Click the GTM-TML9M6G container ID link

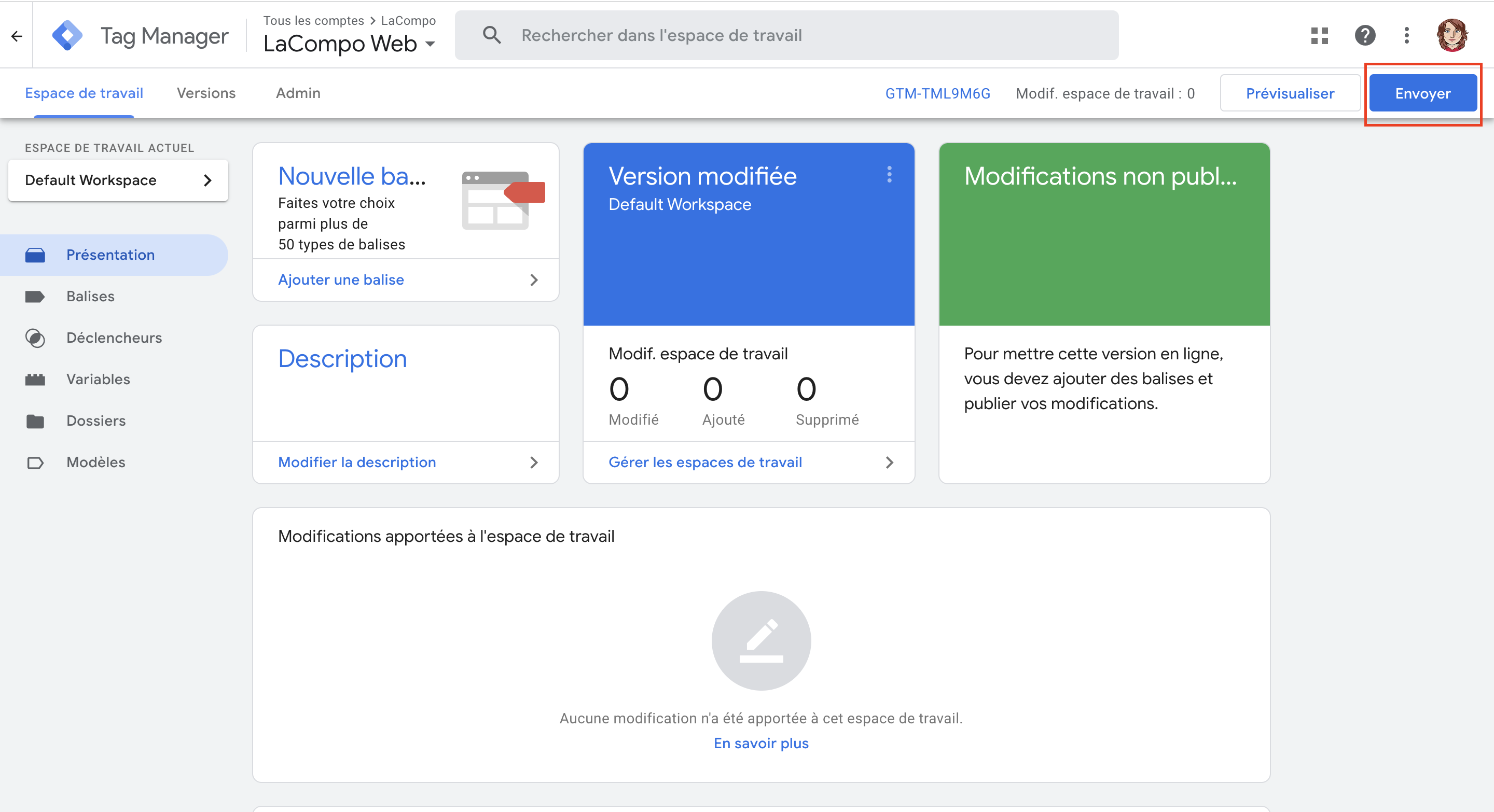938,94
